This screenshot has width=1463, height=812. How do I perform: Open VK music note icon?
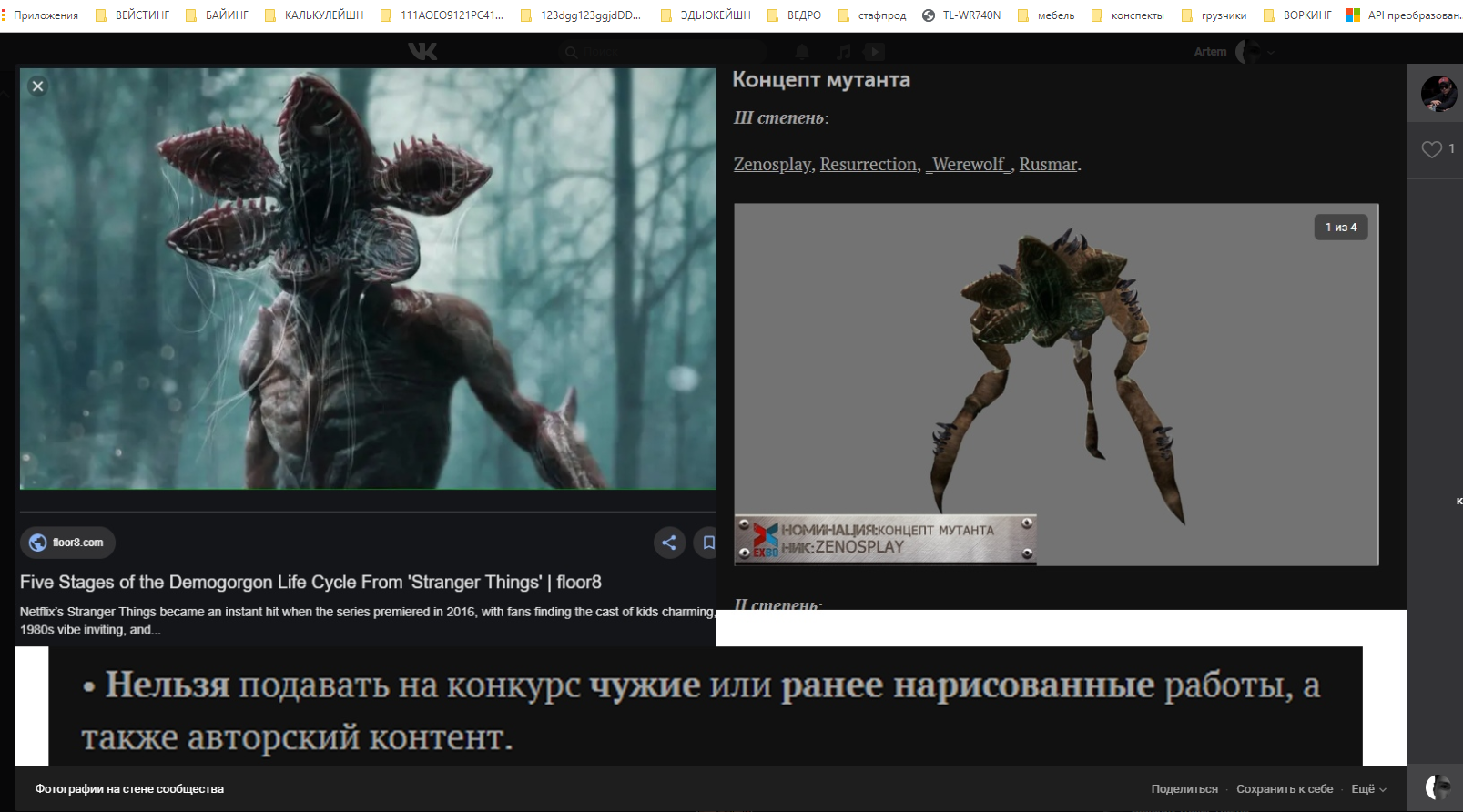click(x=844, y=52)
